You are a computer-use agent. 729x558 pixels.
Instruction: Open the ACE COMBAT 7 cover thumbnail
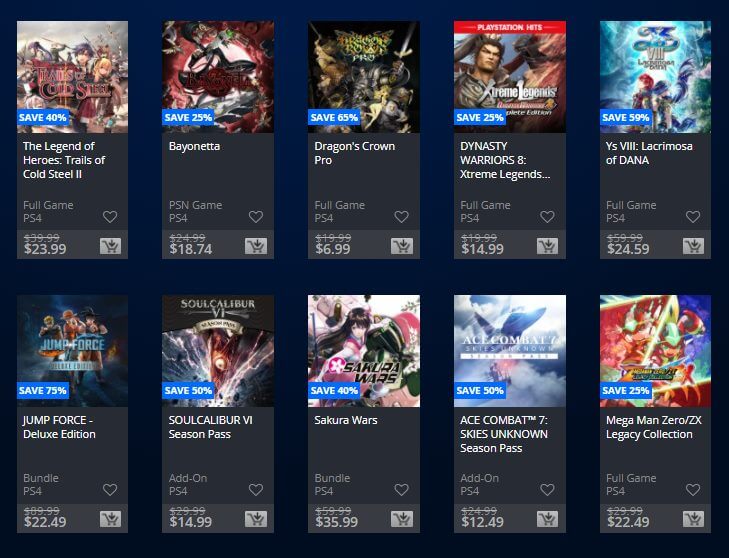(x=510, y=351)
